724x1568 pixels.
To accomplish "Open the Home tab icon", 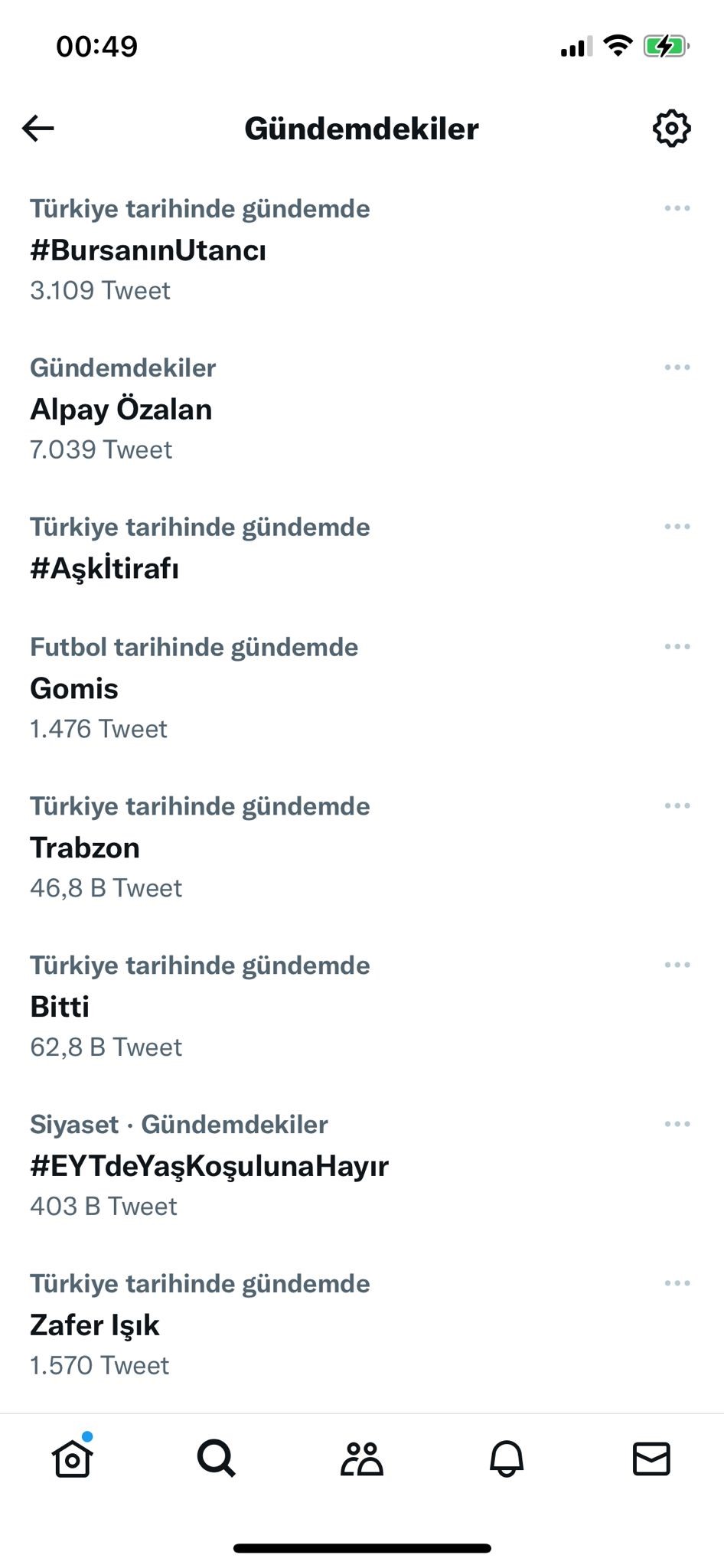I will (73, 1458).
